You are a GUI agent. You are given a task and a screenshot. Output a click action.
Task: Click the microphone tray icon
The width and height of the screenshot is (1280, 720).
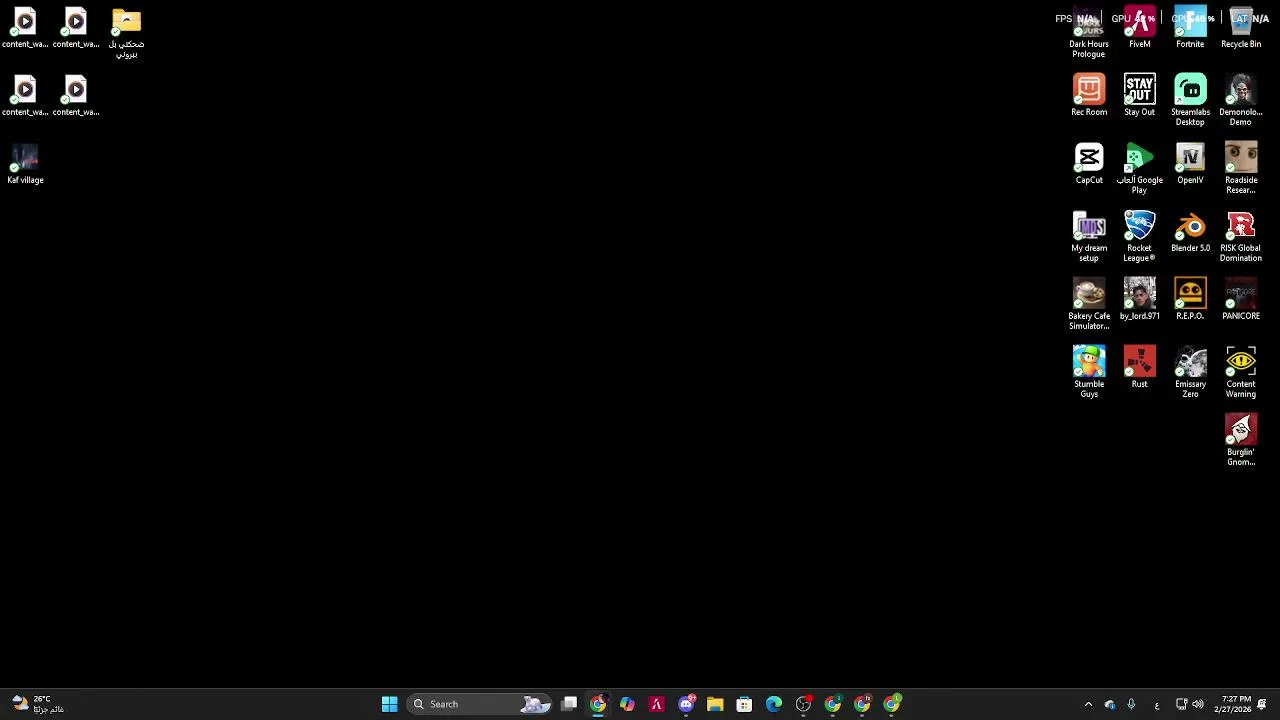point(1131,704)
